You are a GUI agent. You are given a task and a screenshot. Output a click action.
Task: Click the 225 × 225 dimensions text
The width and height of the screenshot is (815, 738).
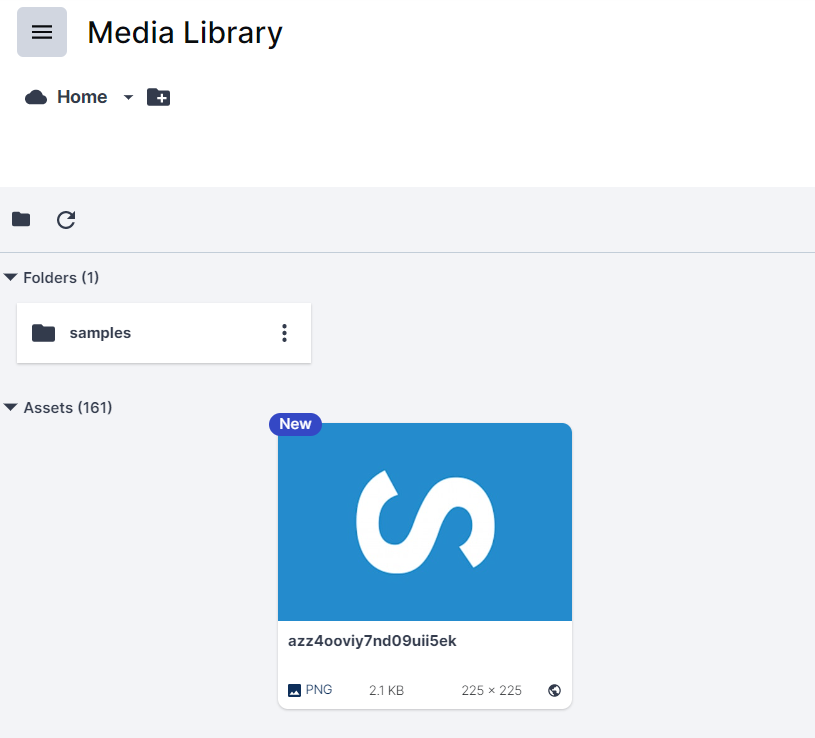pos(491,690)
